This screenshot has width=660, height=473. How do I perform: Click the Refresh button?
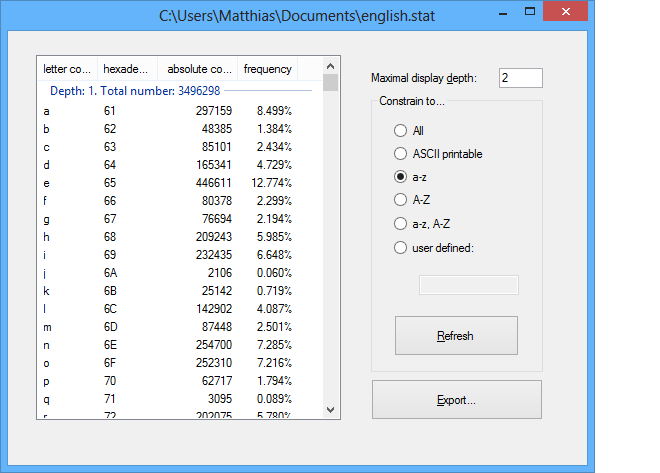pos(456,336)
